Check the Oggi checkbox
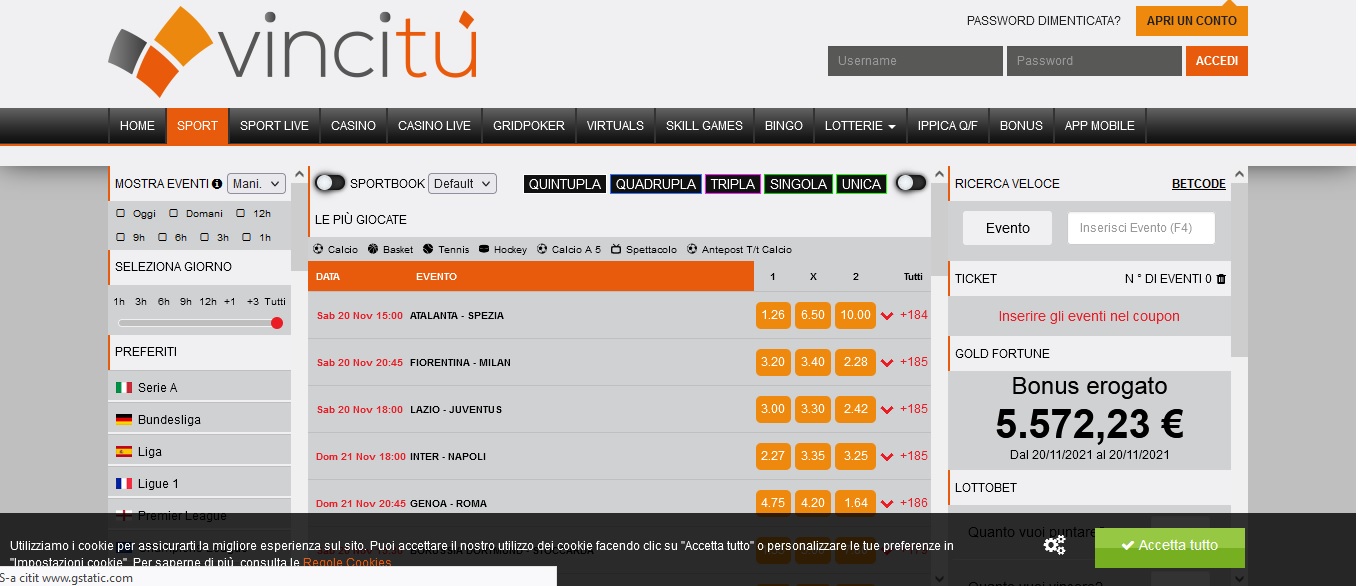 (121, 213)
